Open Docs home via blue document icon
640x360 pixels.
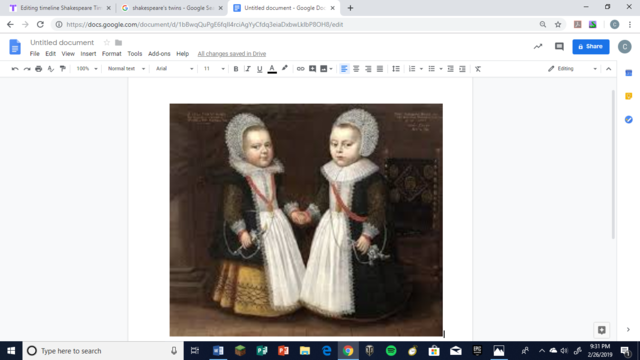point(15,47)
